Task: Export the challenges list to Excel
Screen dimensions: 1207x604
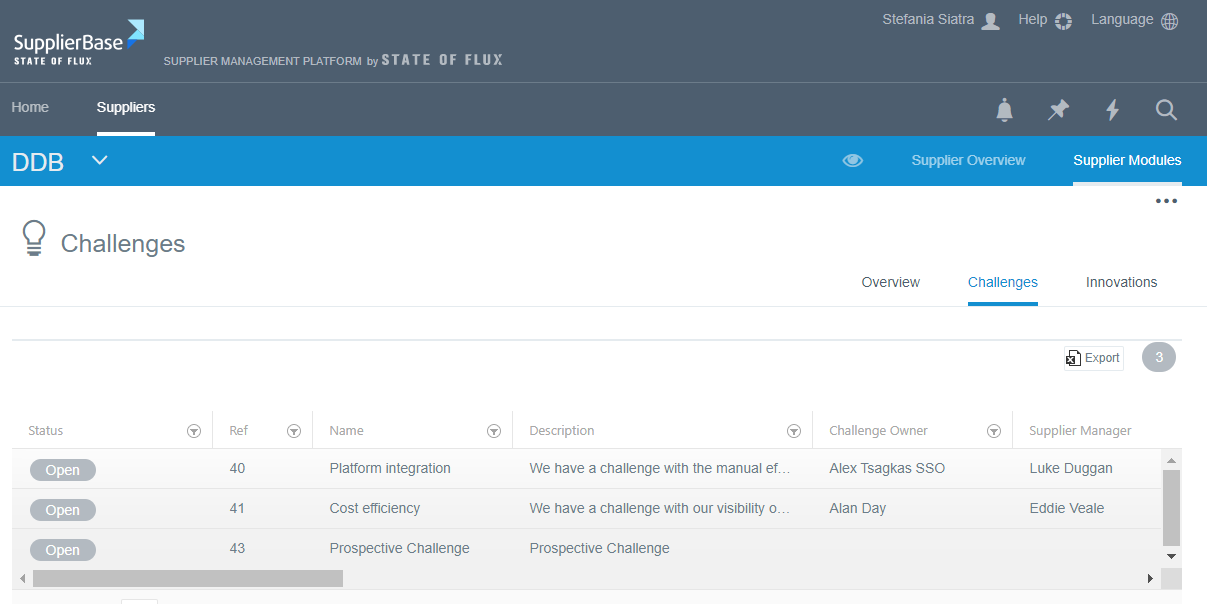Action: pos(1093,358)
